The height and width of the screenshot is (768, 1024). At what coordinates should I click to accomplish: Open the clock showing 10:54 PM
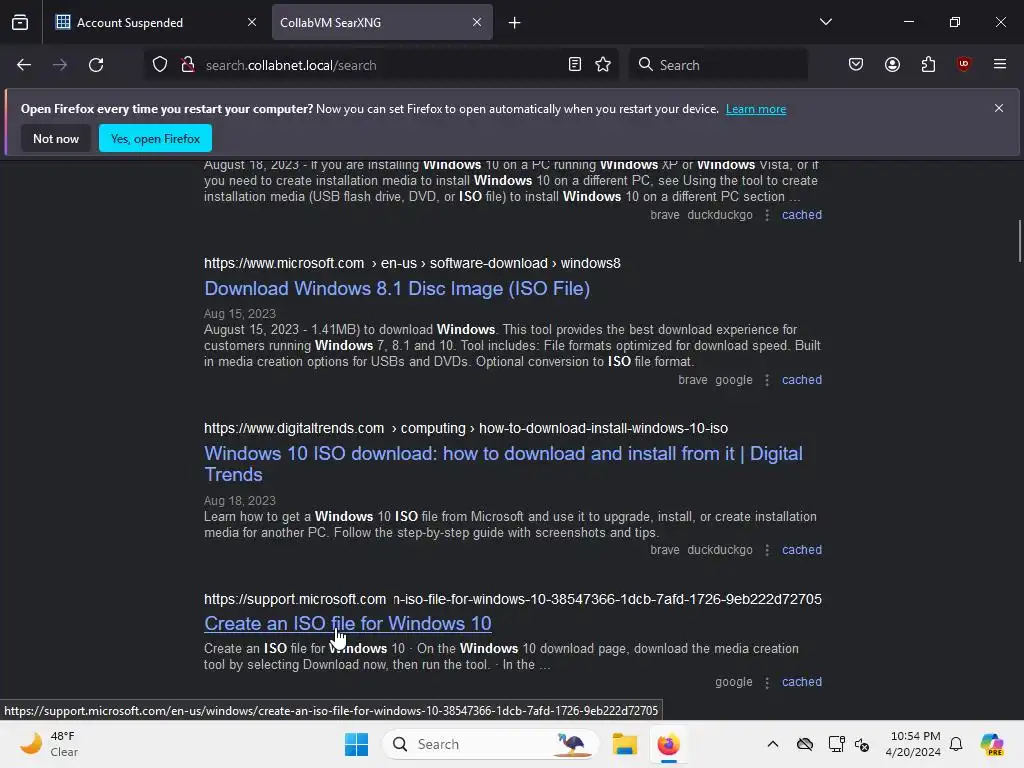tap(913, 744)
